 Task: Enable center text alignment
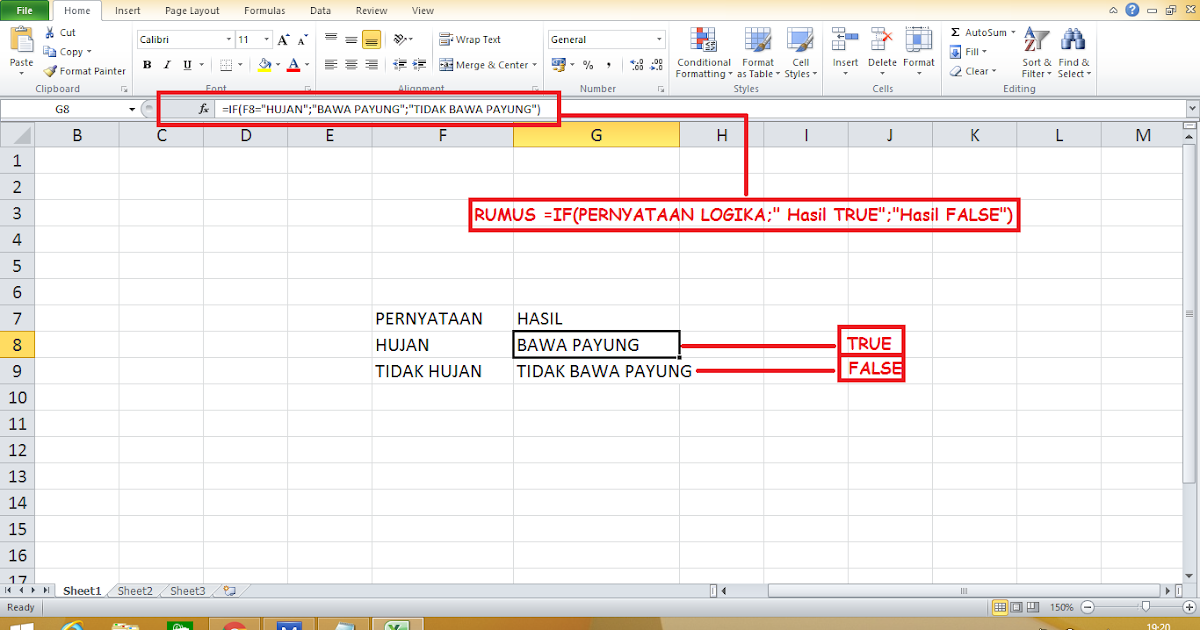[349, 64]
